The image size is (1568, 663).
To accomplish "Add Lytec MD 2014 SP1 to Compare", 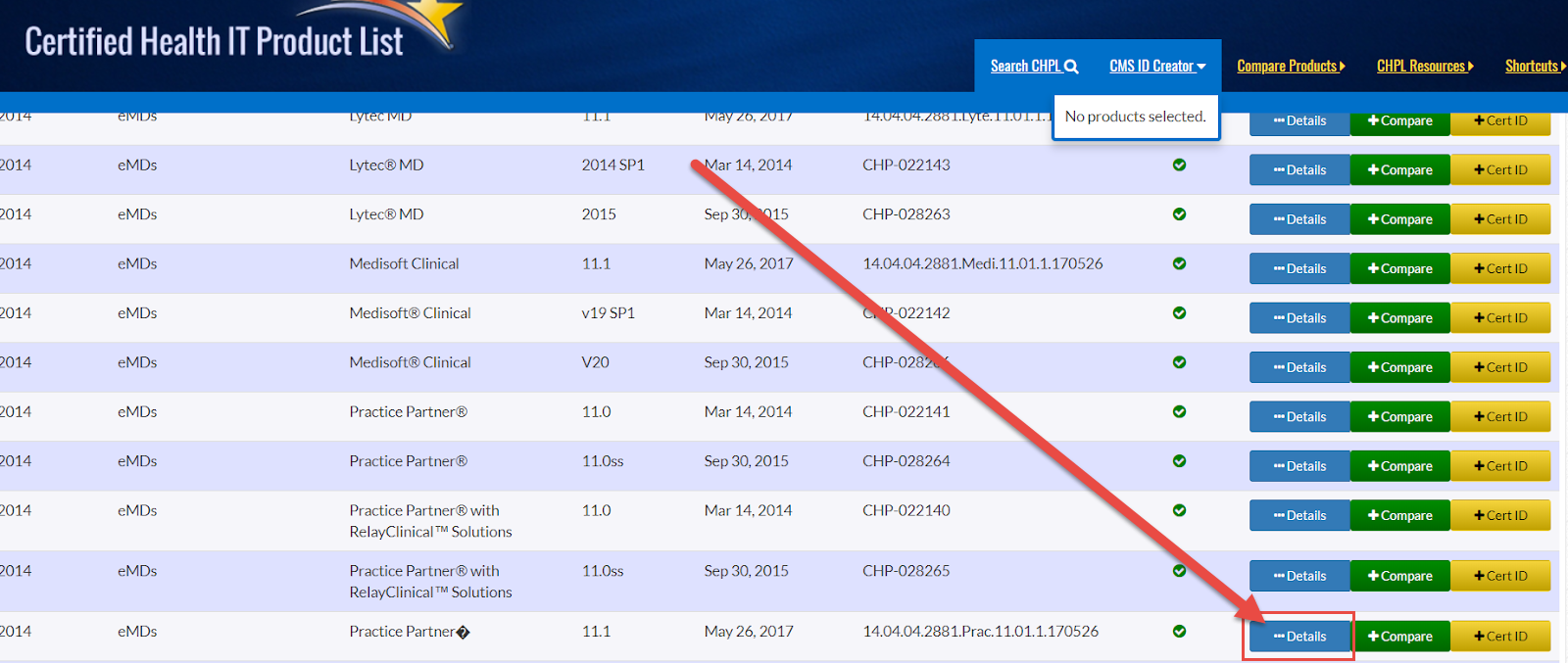I will click(x=1400, y=169).
